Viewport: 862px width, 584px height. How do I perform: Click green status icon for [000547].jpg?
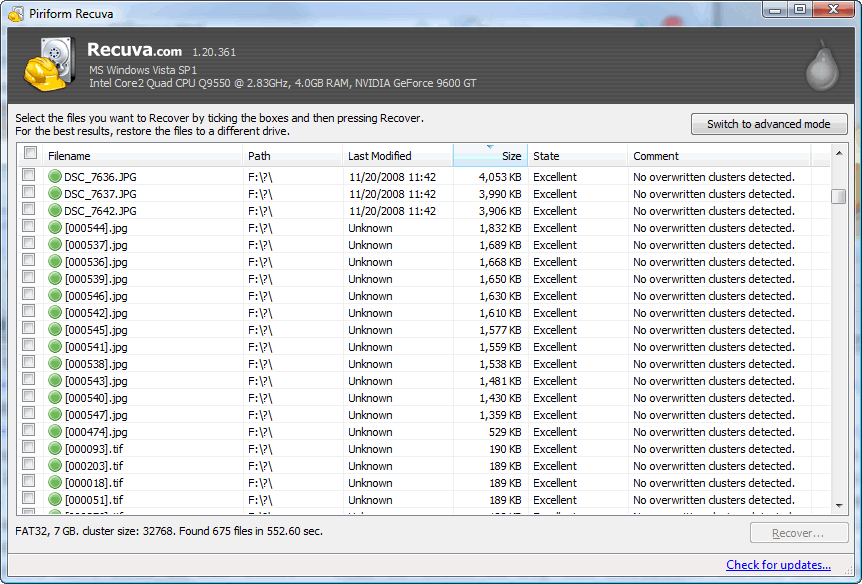click(x=54, y=415)
